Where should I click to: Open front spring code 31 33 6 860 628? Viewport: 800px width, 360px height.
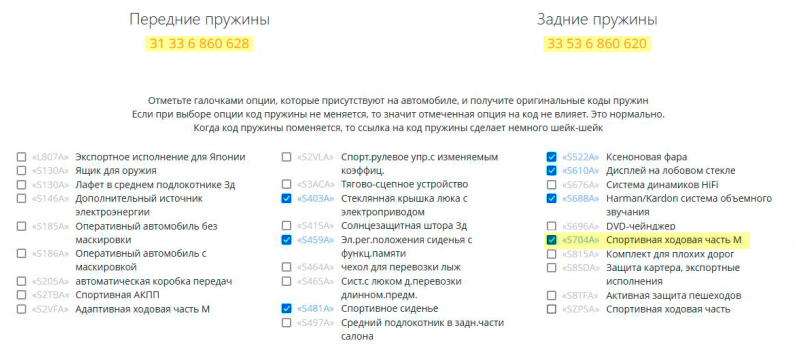[199, 44]
